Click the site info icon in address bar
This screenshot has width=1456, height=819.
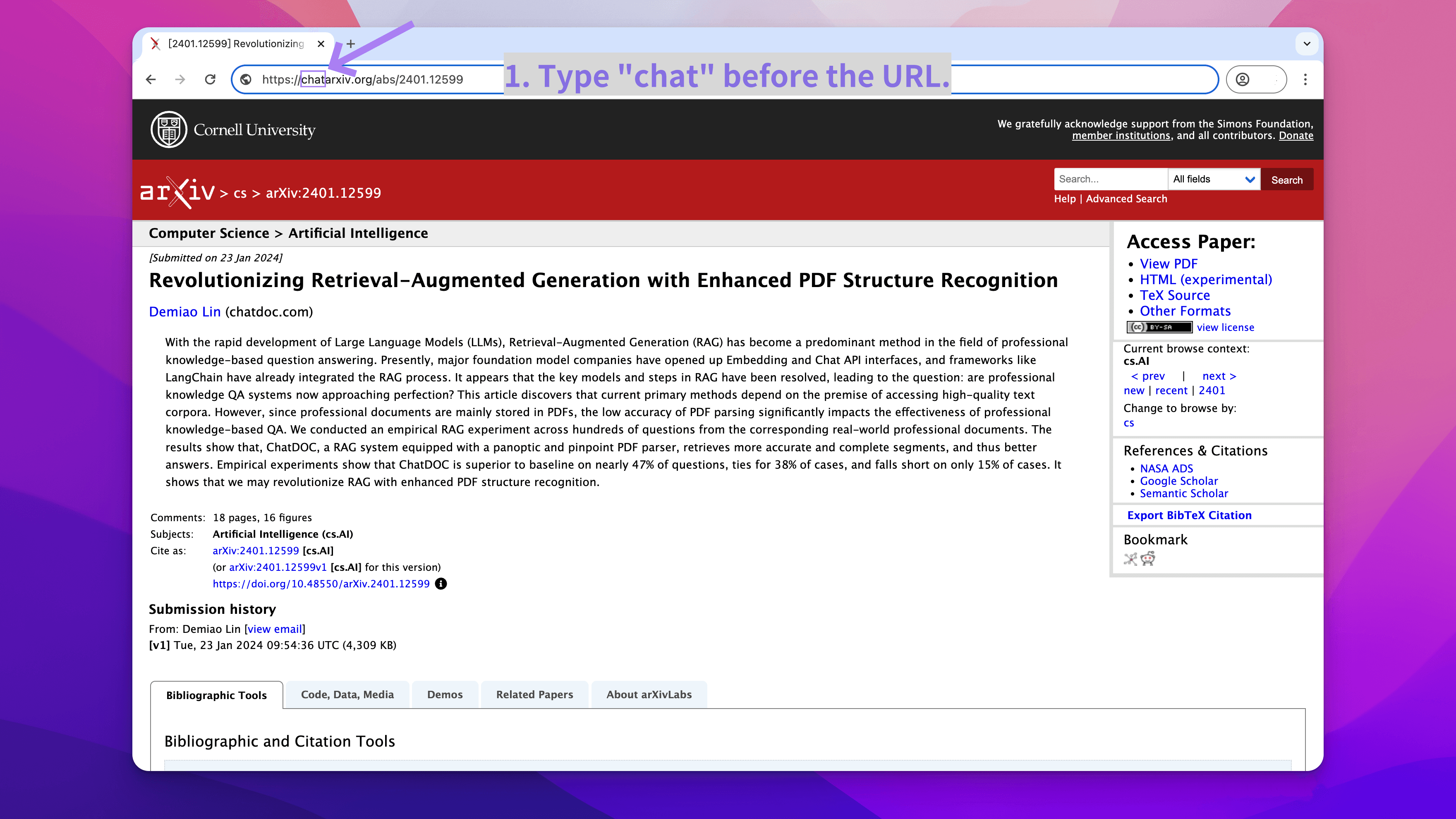click(x=246, y=80)
